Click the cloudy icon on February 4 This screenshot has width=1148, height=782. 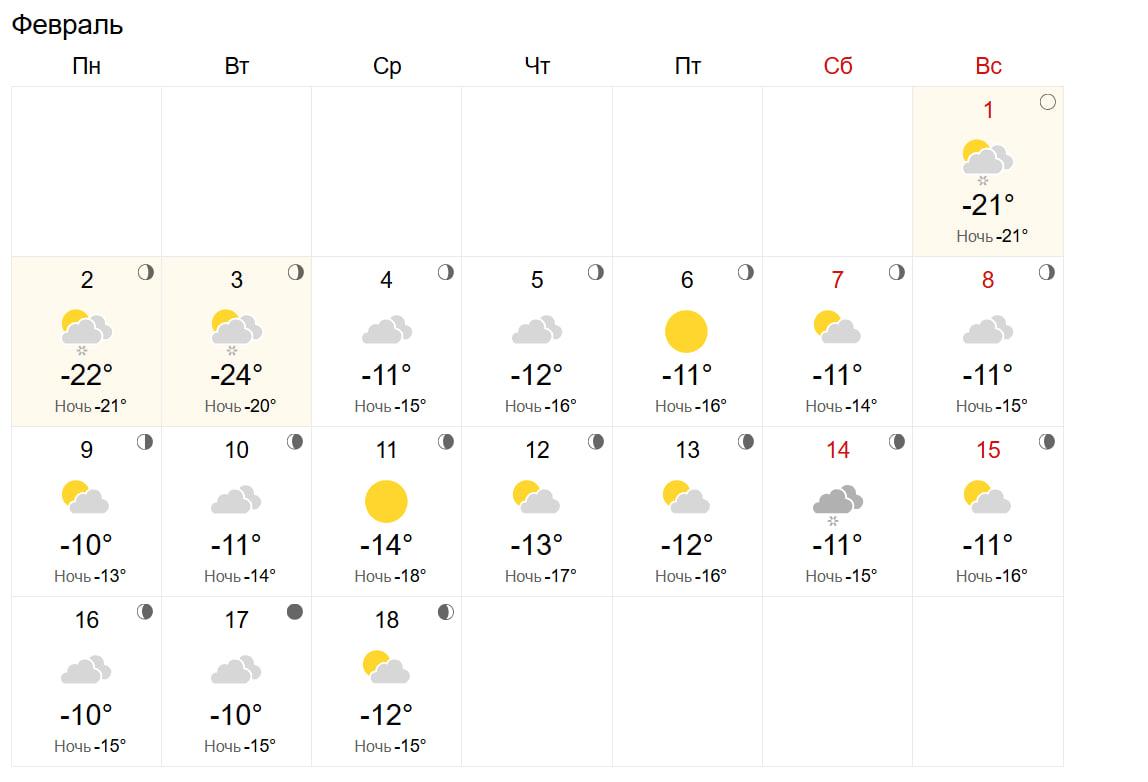(x=387, y=330)
